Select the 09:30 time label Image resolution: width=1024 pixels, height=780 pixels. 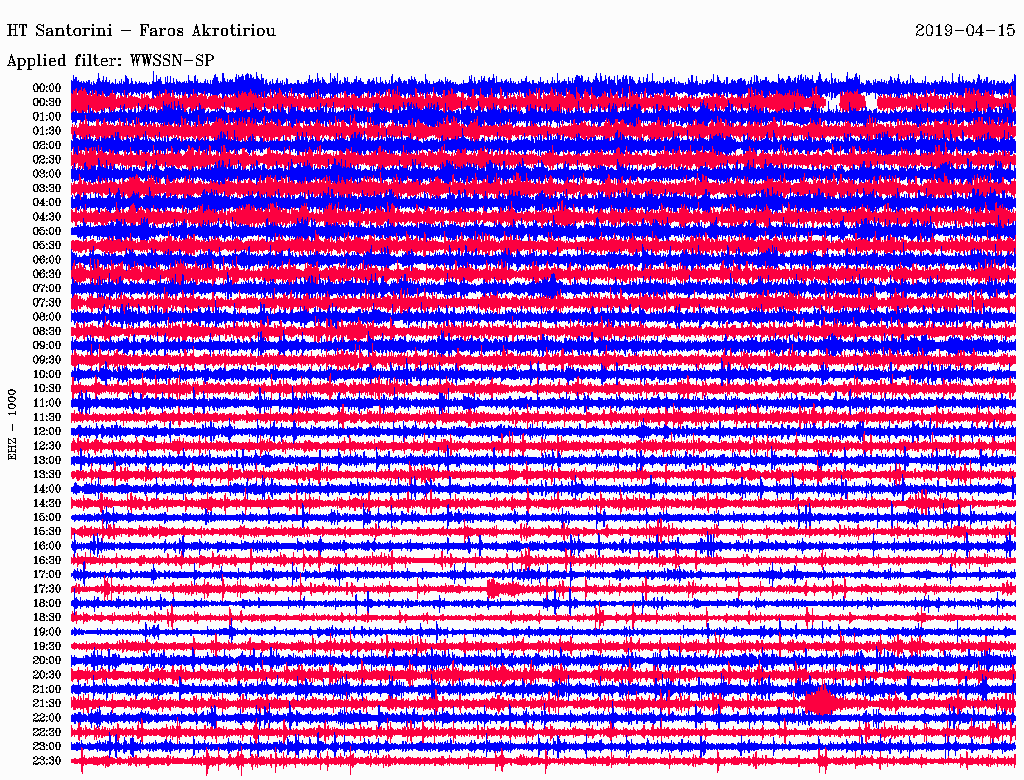47,360
